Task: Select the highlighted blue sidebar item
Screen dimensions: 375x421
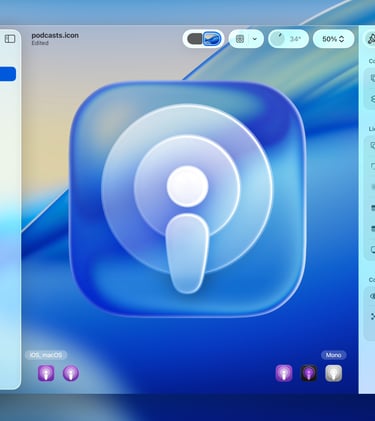Action: (x=8, y=74)
